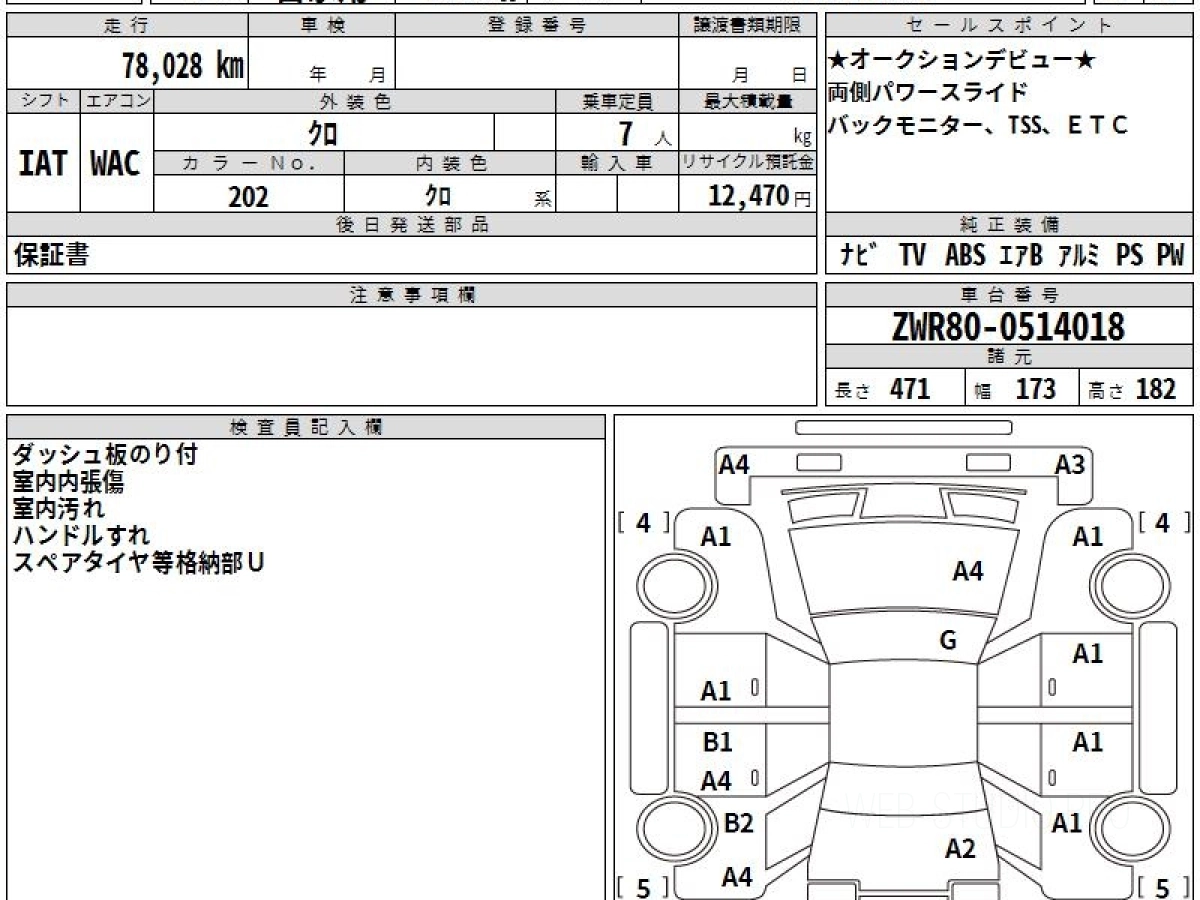Screen dimensions: 1200x900
Task: Click the ナビ equipment item
Action: 858,256
